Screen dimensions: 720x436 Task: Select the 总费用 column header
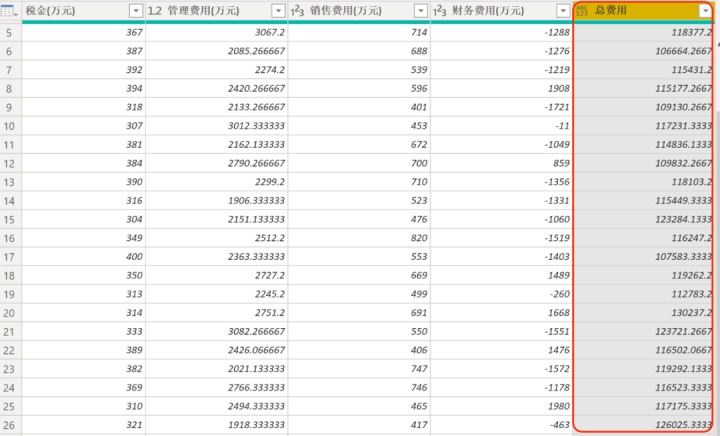point(643,11)
